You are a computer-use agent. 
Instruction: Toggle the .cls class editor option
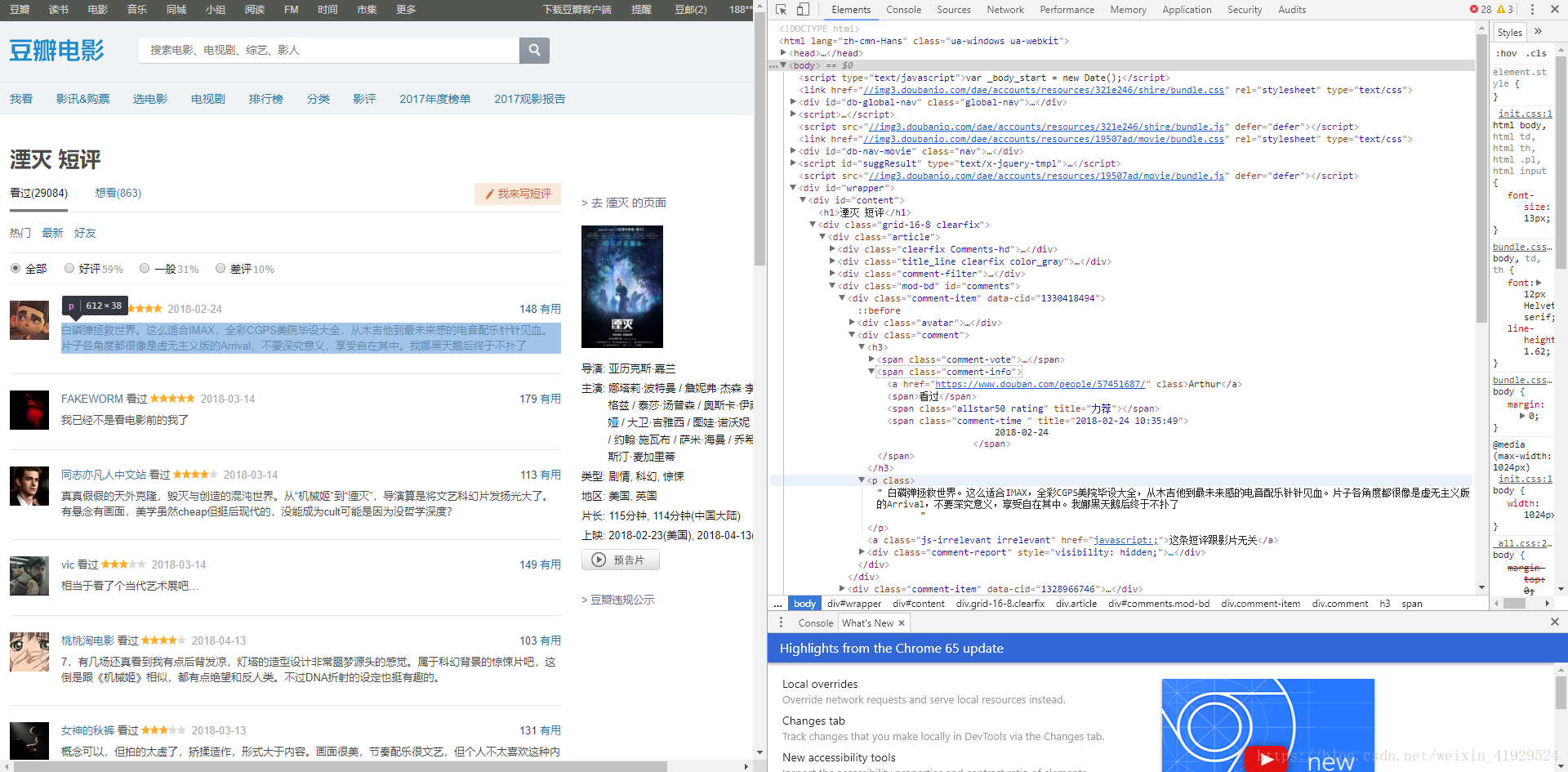[1536, 53]
